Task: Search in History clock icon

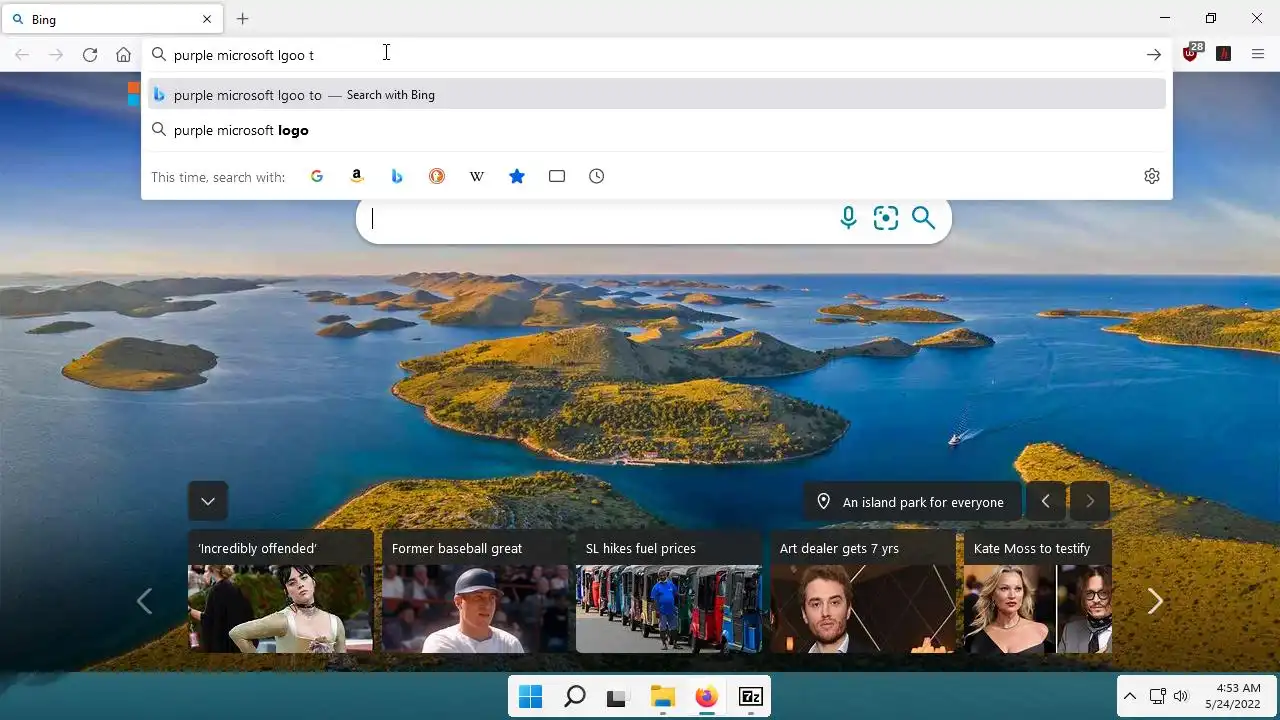Action: click(x=597, y=176)
